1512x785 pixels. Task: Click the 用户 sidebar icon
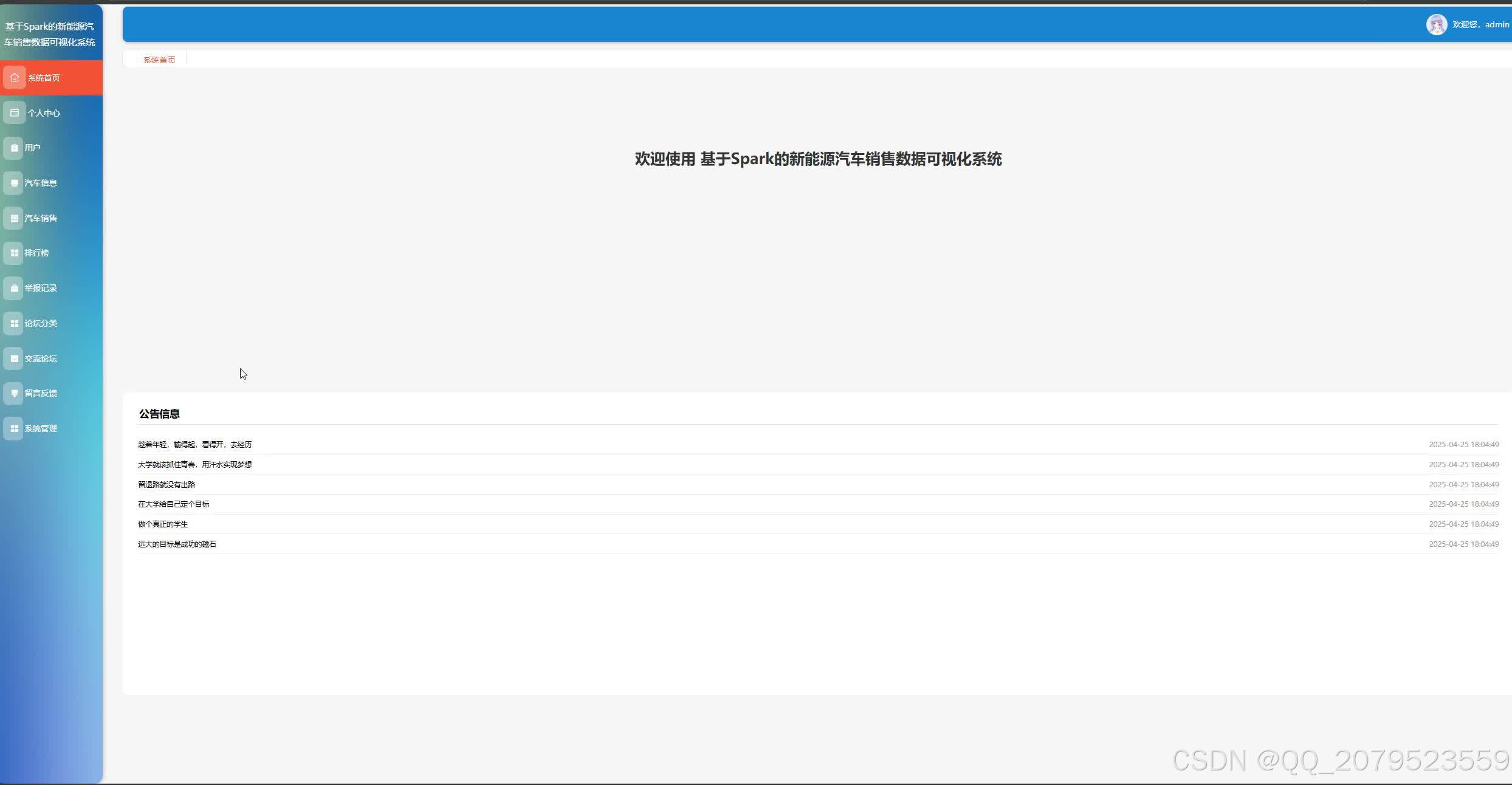[15, 148]
